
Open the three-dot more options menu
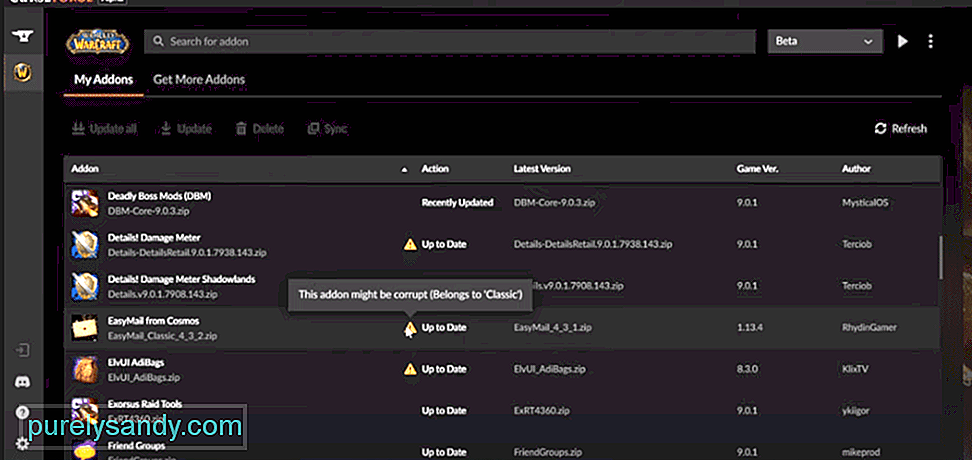[x=930, y=42]
